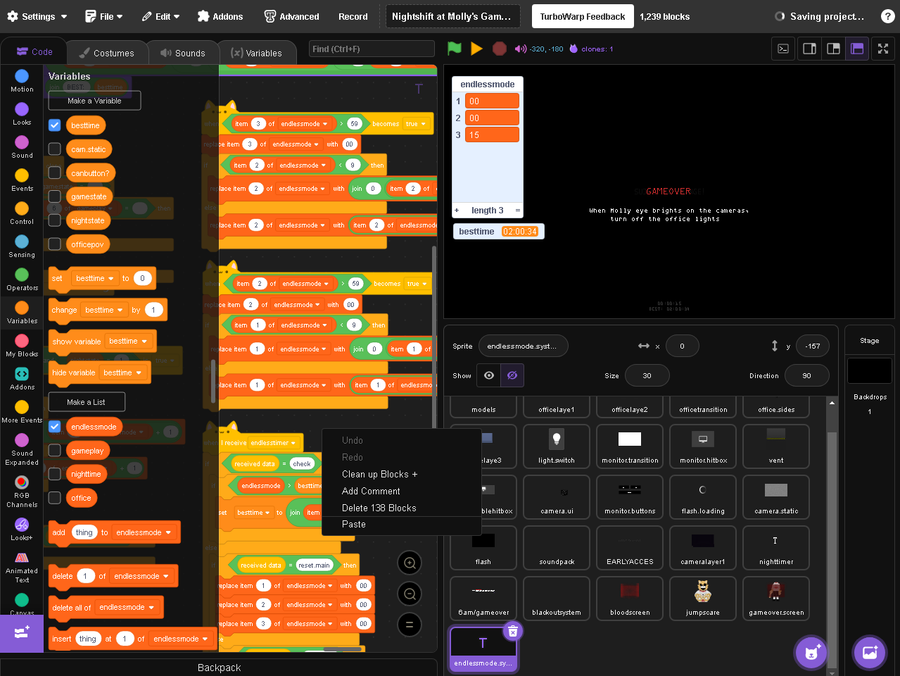Toggle the mute speaker icon above stage
This screenshot has height=676, width=900.
click(x=521, y=49)
